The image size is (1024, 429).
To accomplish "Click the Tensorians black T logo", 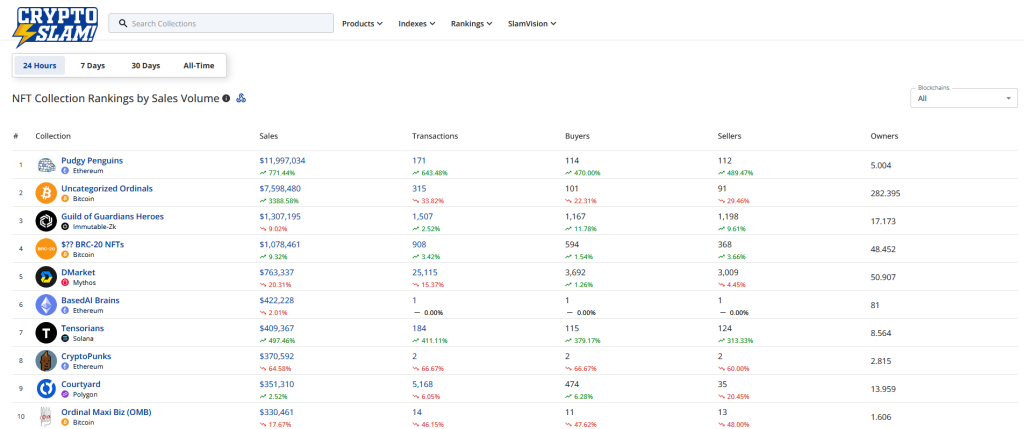I will tap(46, 333).
